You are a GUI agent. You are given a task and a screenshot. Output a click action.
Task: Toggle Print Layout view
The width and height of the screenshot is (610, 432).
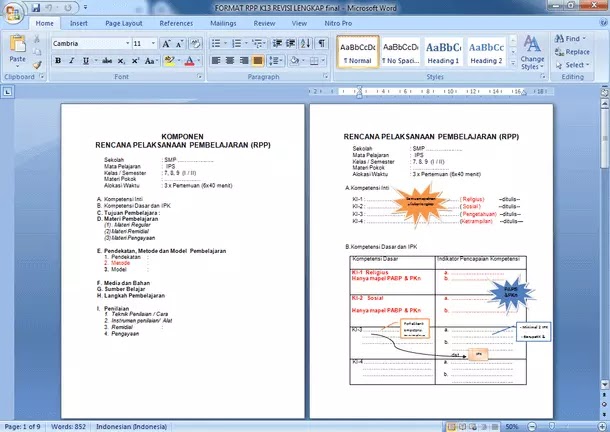click(451, 427)
